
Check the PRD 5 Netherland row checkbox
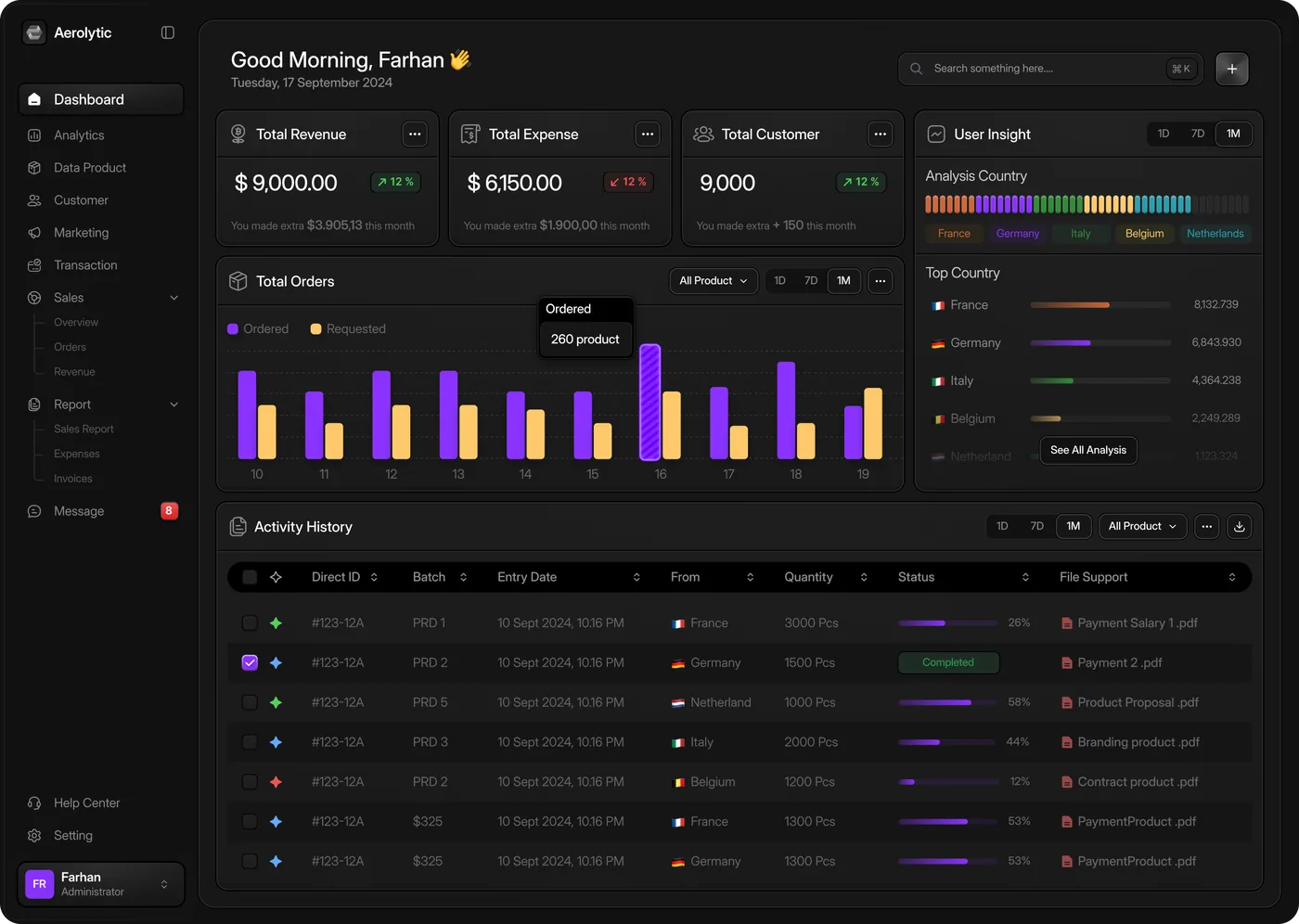coord(250,703)
